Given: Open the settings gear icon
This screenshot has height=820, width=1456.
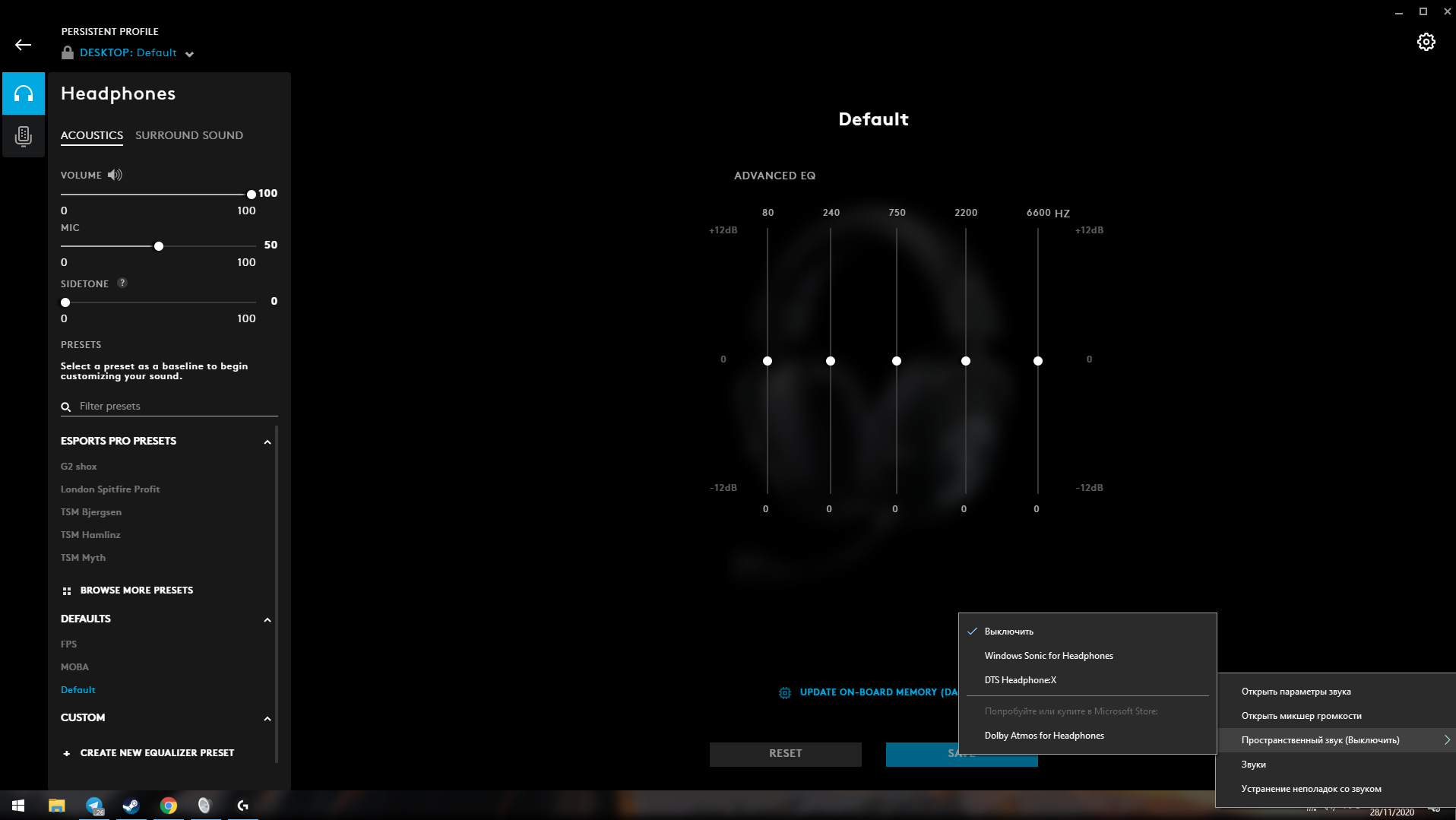Looking at the screenshot, I should [1426, 43].
